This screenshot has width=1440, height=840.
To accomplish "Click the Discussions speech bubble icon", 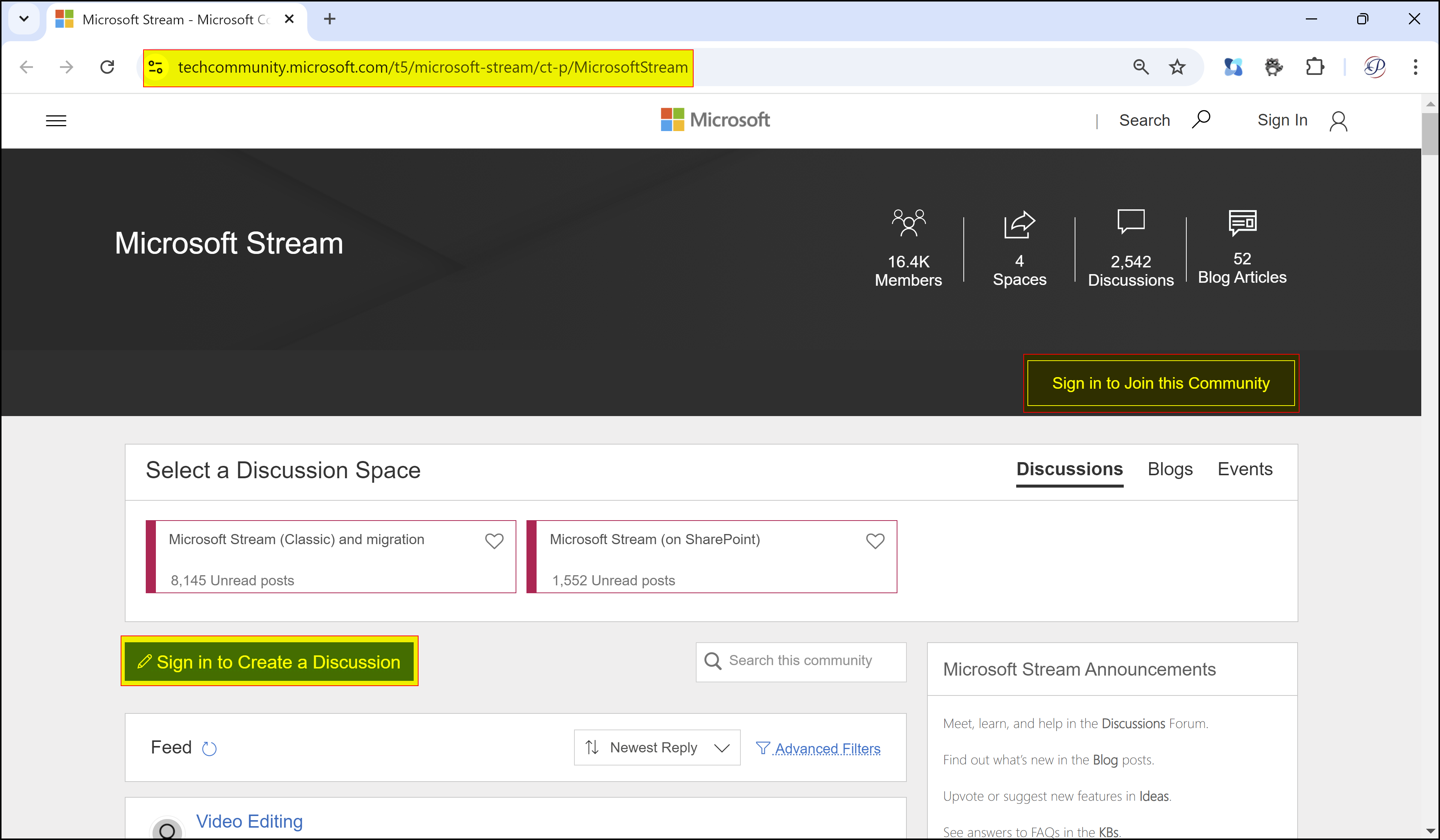I will [x=1131, y=222].
